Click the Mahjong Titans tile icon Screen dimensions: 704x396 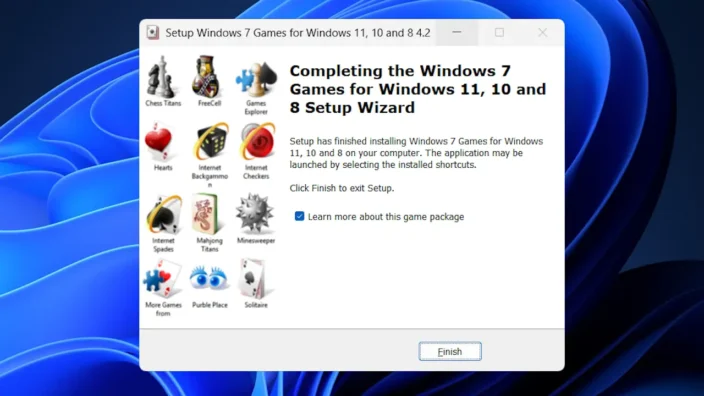[207, 214]
